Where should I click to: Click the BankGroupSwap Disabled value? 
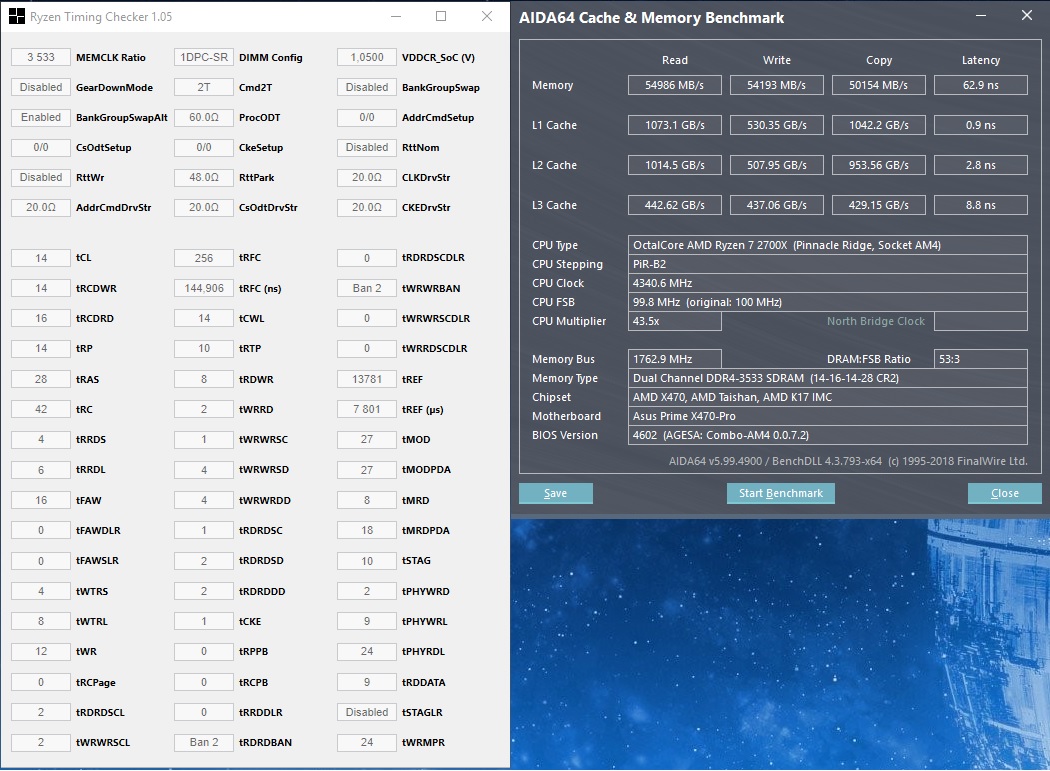coord(367,87)
